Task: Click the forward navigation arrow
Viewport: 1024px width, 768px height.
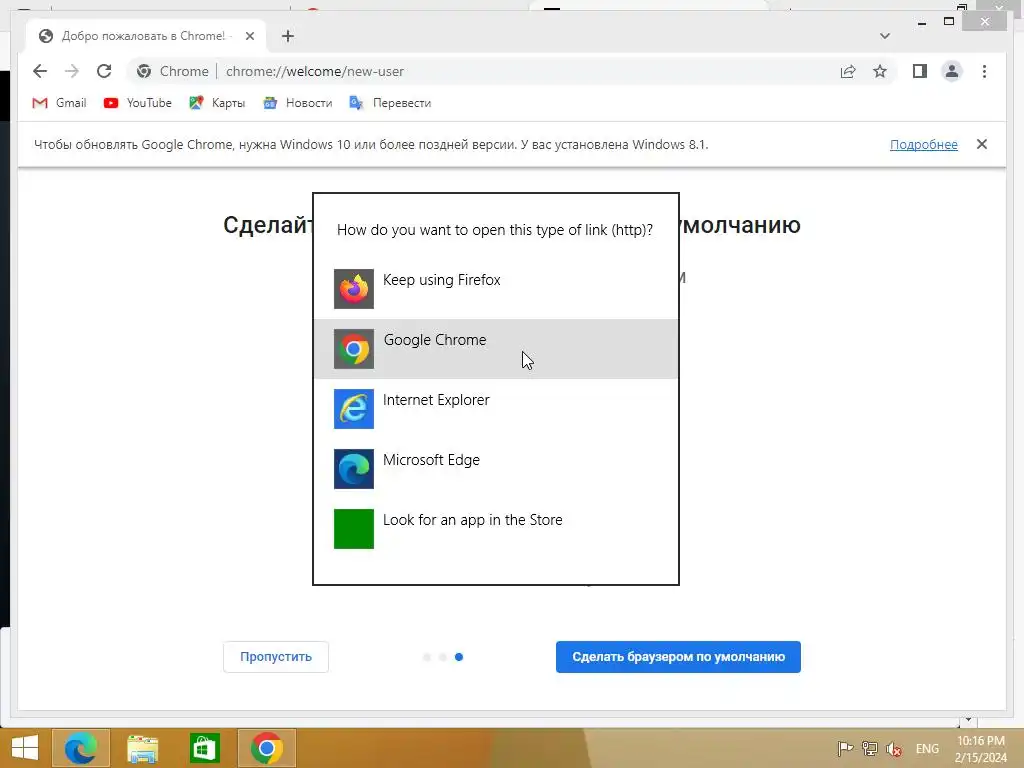Action: click(x=72, y=71)
